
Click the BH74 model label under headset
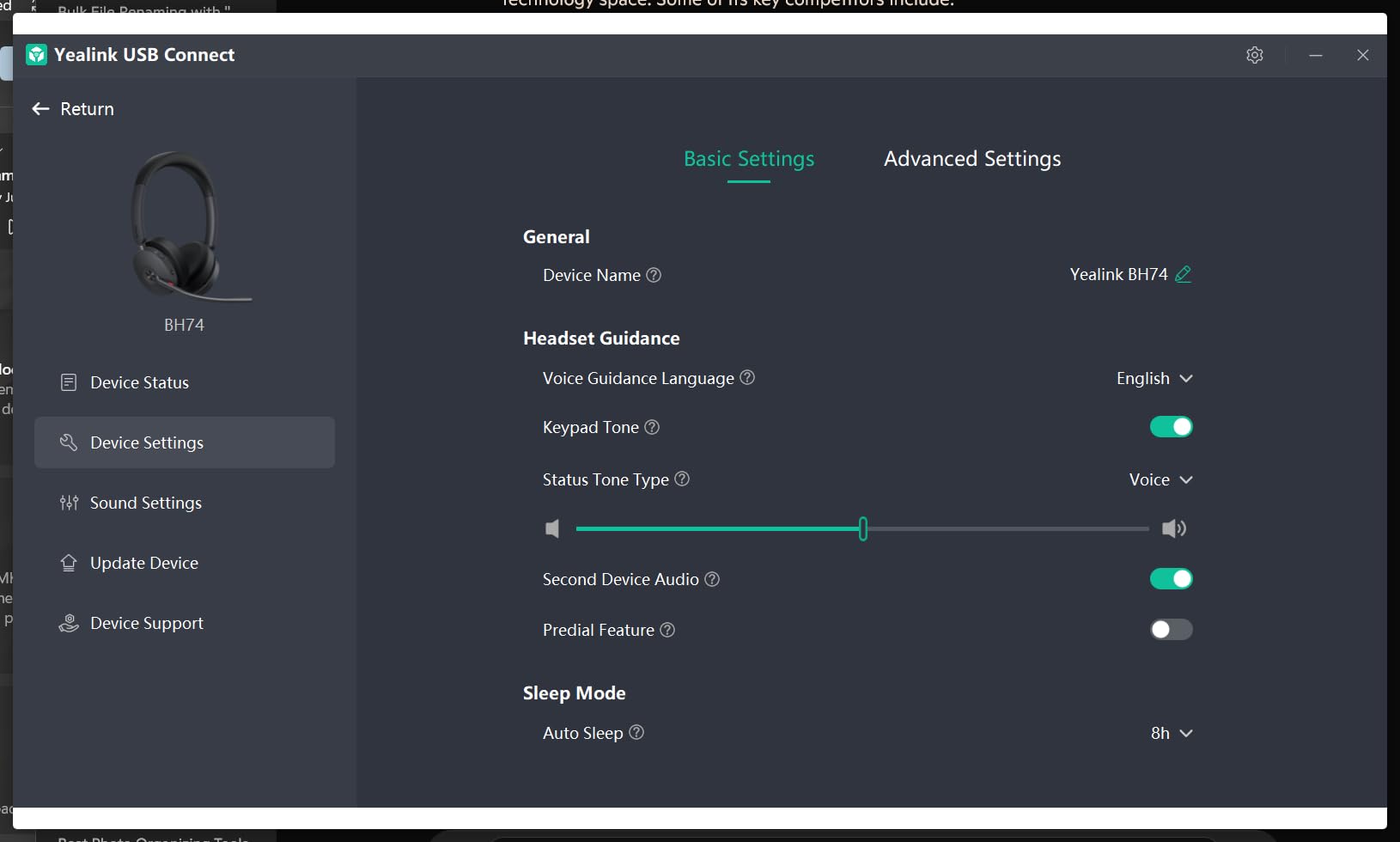pos(184,325)
